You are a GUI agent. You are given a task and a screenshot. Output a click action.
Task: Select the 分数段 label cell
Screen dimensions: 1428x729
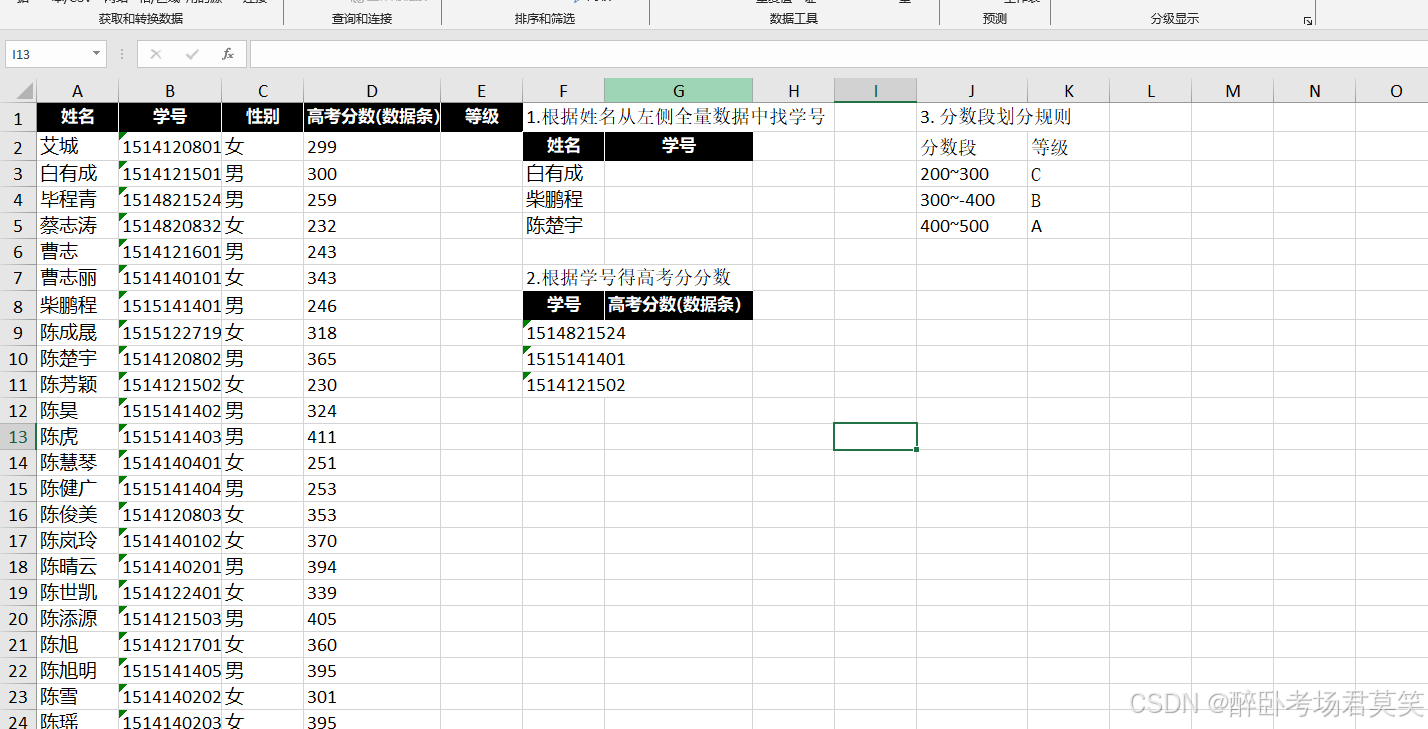[972, 147]
